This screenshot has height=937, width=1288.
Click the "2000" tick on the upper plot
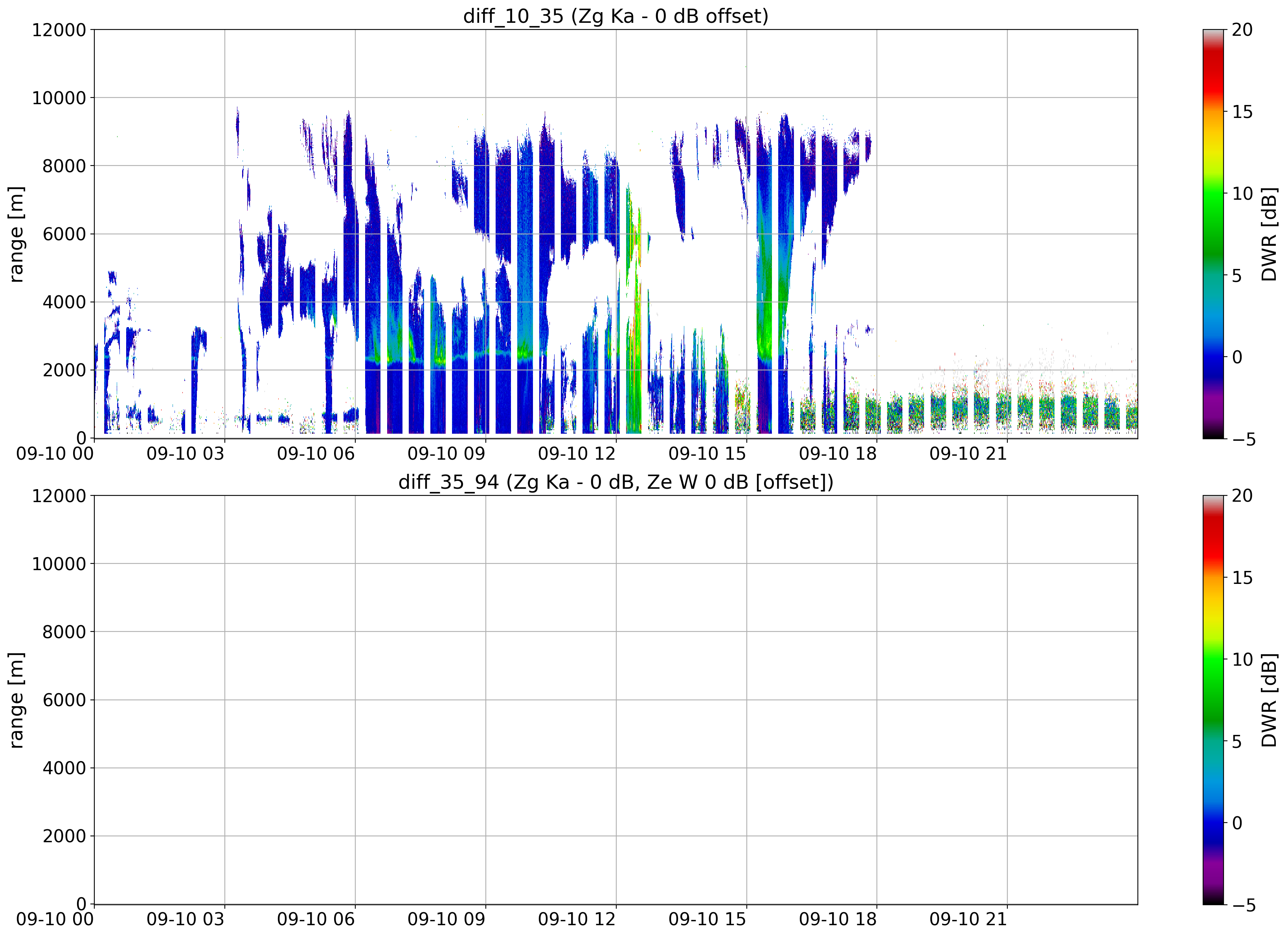click(x=64, y=370)
